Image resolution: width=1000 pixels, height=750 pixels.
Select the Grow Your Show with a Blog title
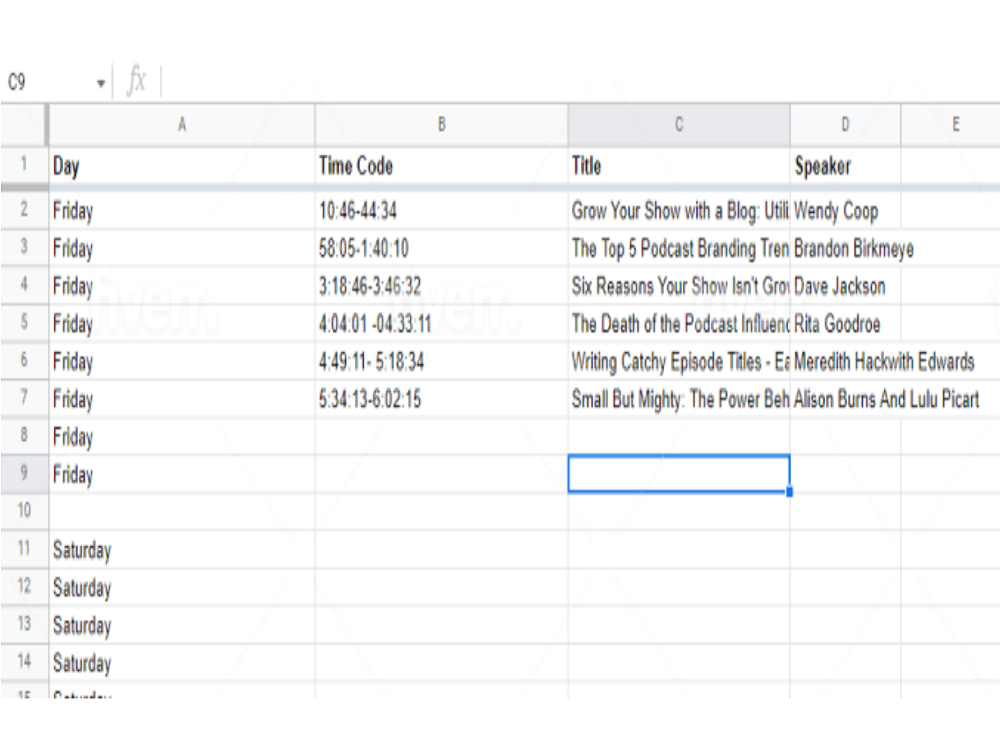679,210
